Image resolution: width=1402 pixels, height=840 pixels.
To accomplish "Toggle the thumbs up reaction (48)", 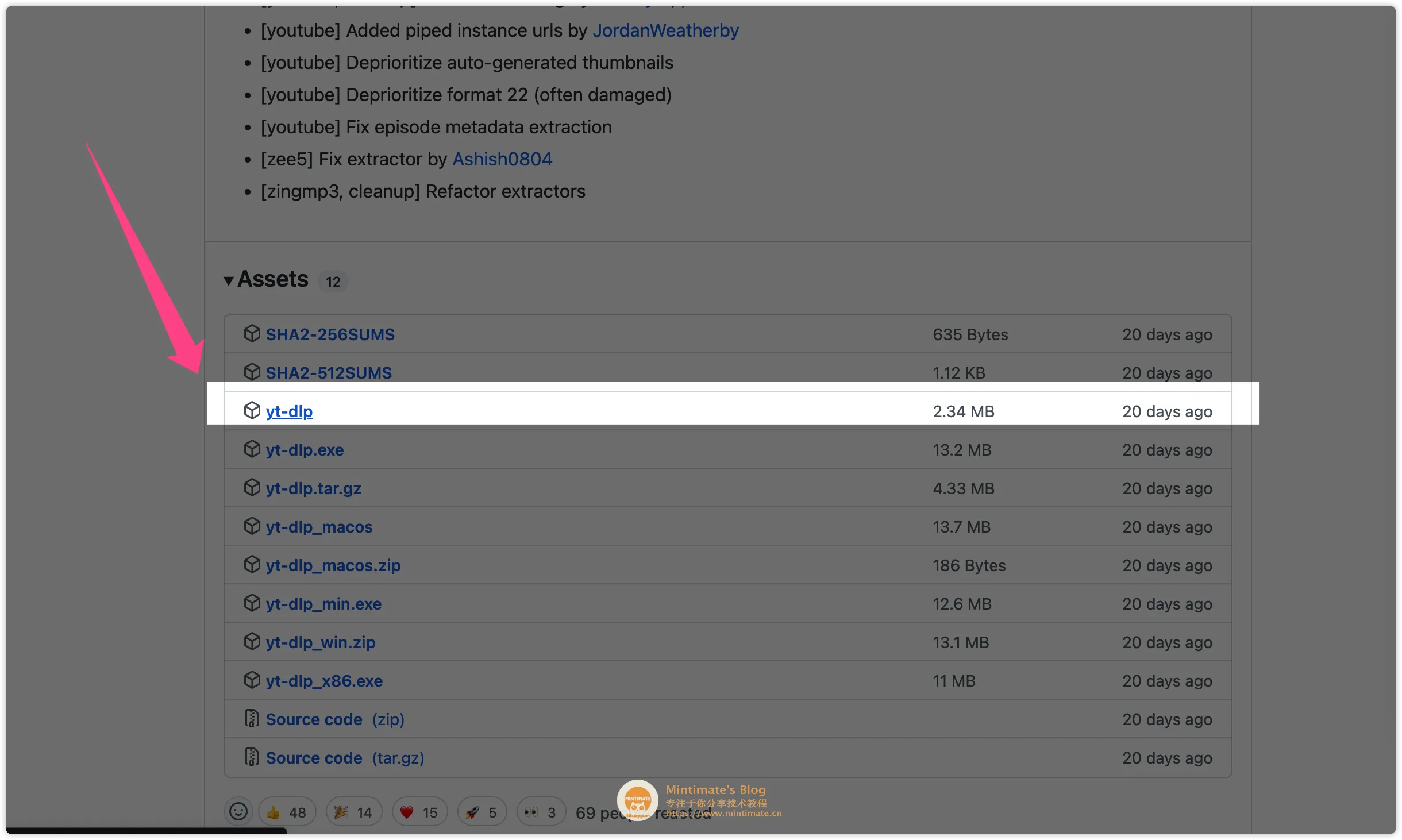I will [287, 812].
